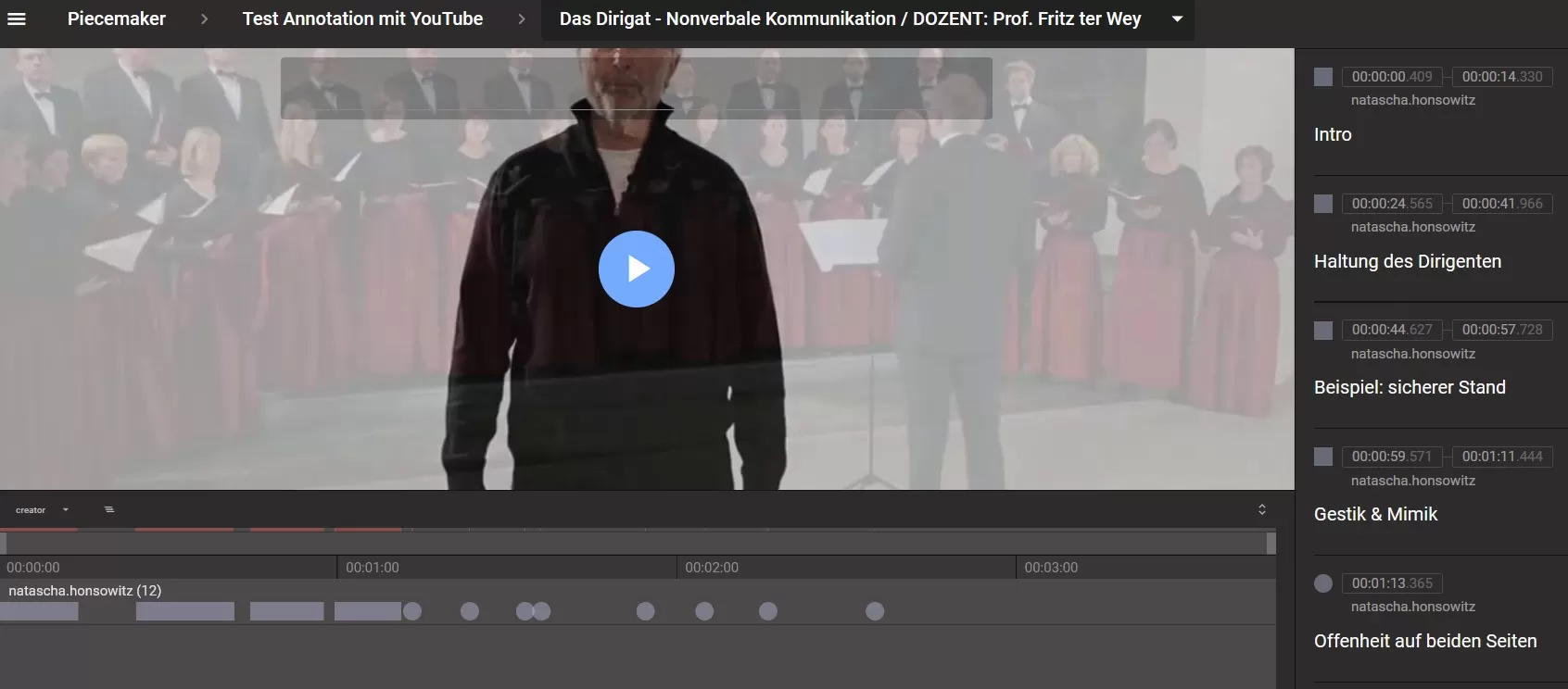Play the video with the blue play button
1568x689 pixels.
coord(637,269)
